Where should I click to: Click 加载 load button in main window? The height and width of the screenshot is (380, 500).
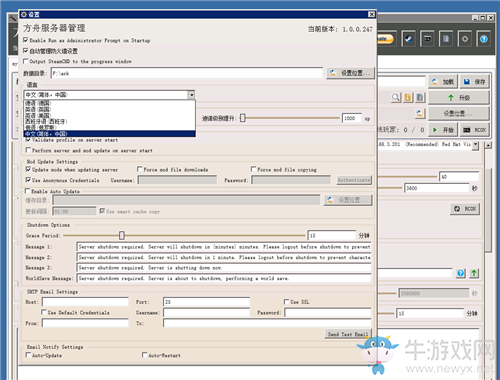(x=443, y=82)
